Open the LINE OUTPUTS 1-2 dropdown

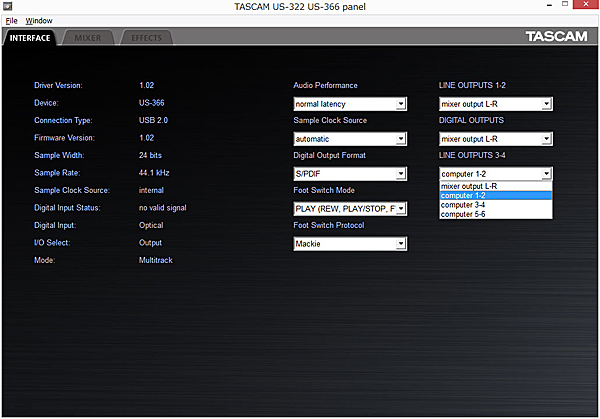pos(496,104)
